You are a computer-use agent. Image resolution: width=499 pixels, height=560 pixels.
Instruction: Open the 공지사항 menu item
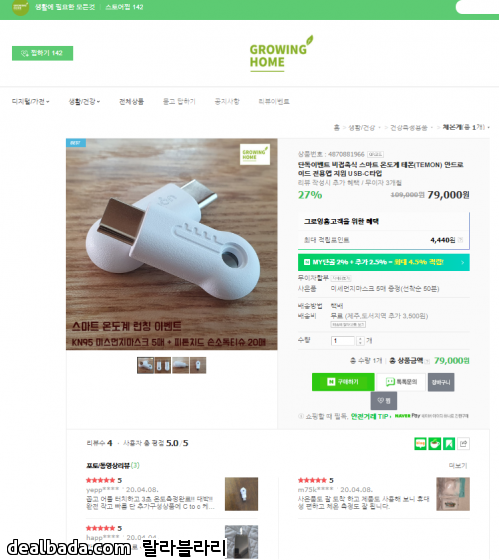point(227,101)
